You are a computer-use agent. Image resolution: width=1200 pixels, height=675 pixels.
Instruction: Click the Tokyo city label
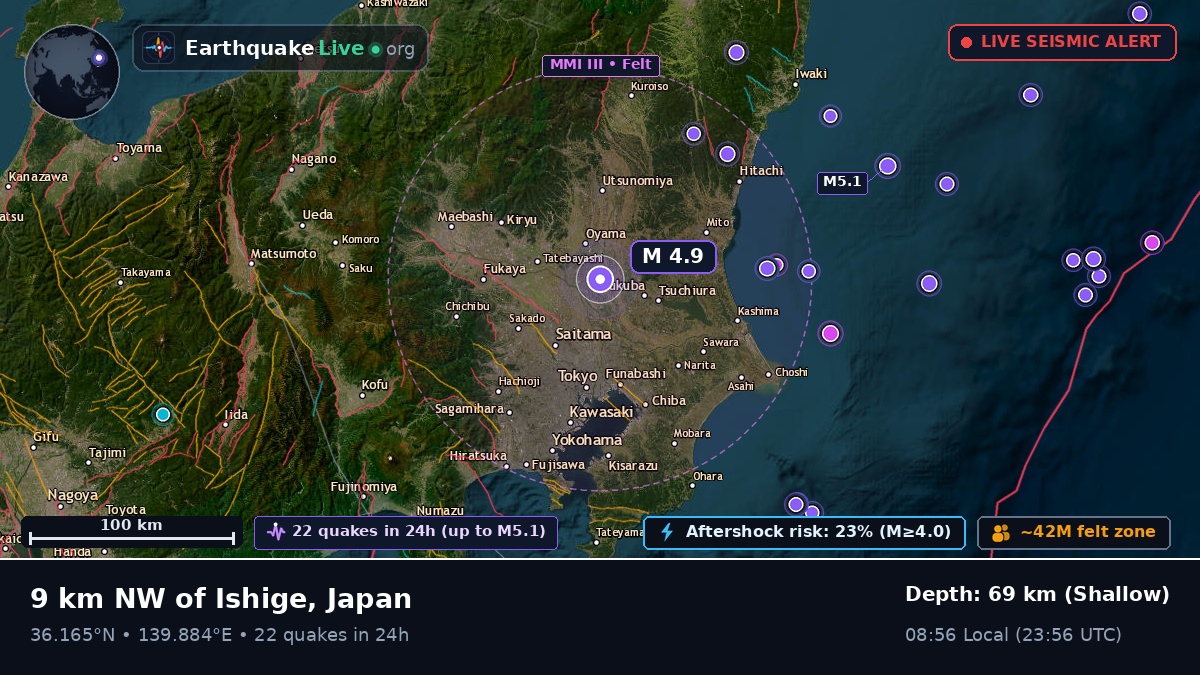[577, 376]
